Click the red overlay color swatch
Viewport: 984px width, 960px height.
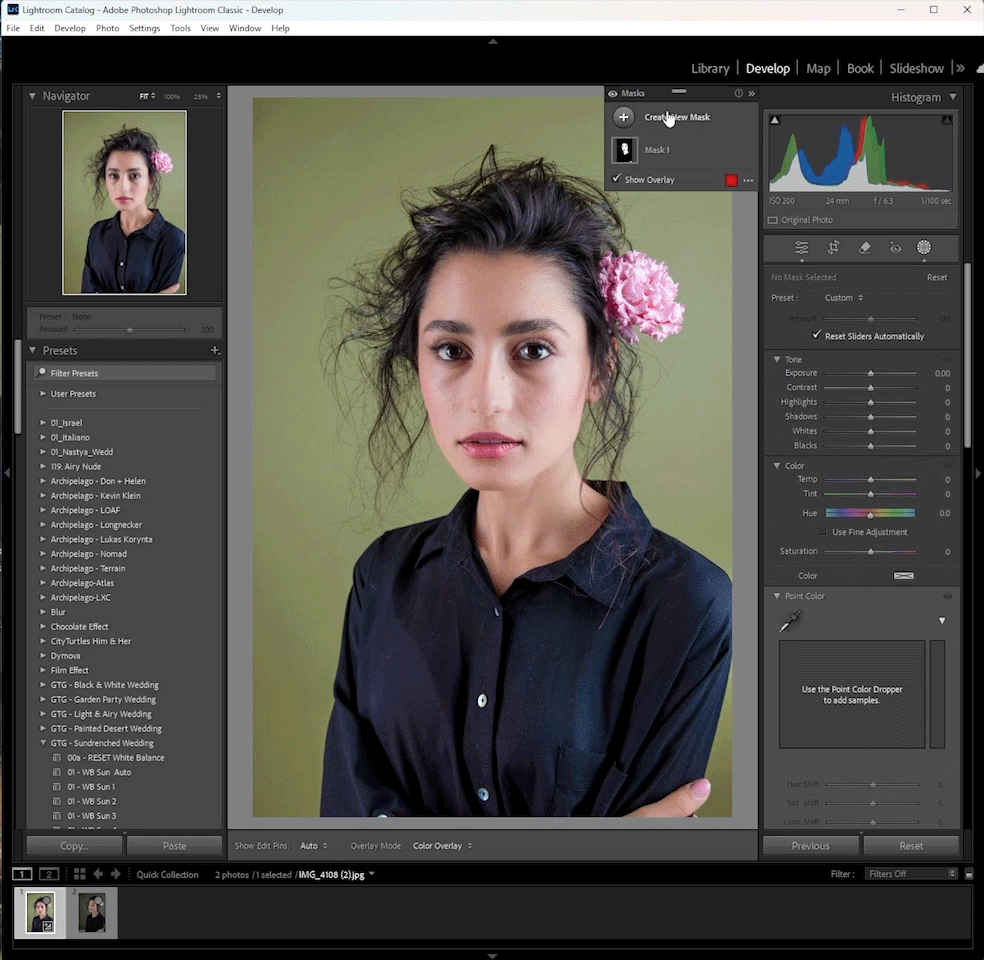tap(731, 180)
